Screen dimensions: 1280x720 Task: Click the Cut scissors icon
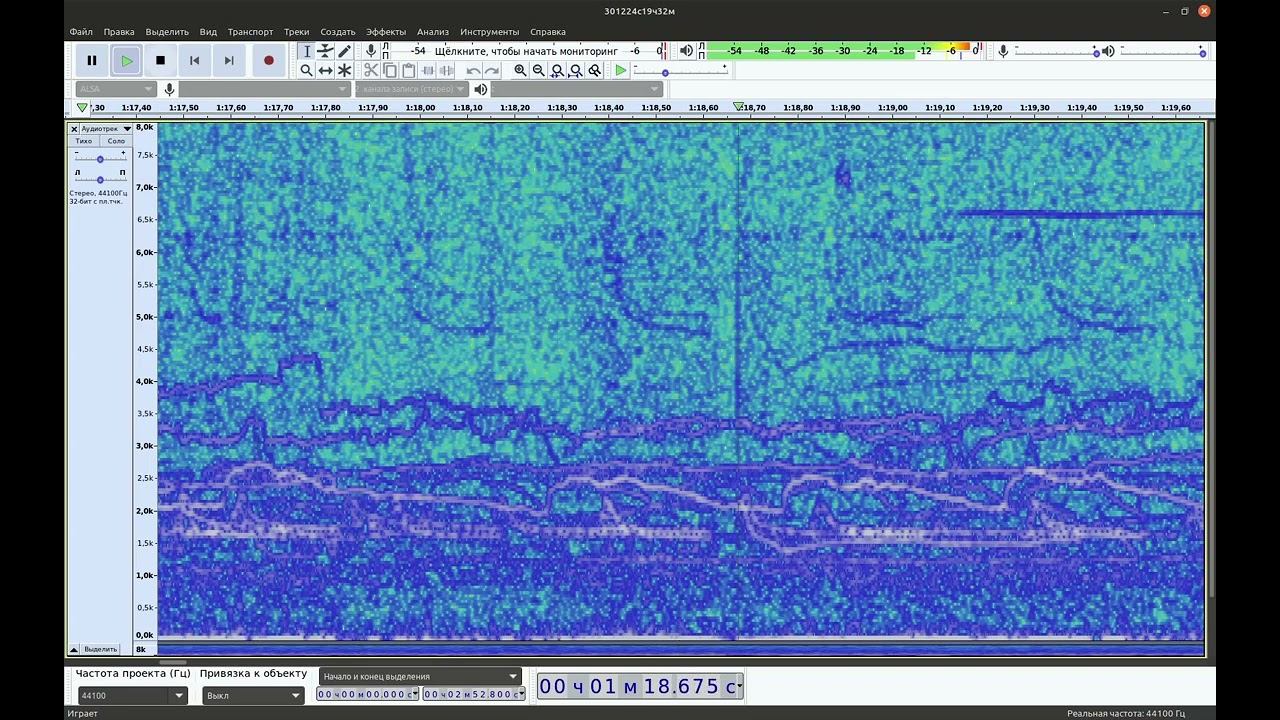point(371,70)
